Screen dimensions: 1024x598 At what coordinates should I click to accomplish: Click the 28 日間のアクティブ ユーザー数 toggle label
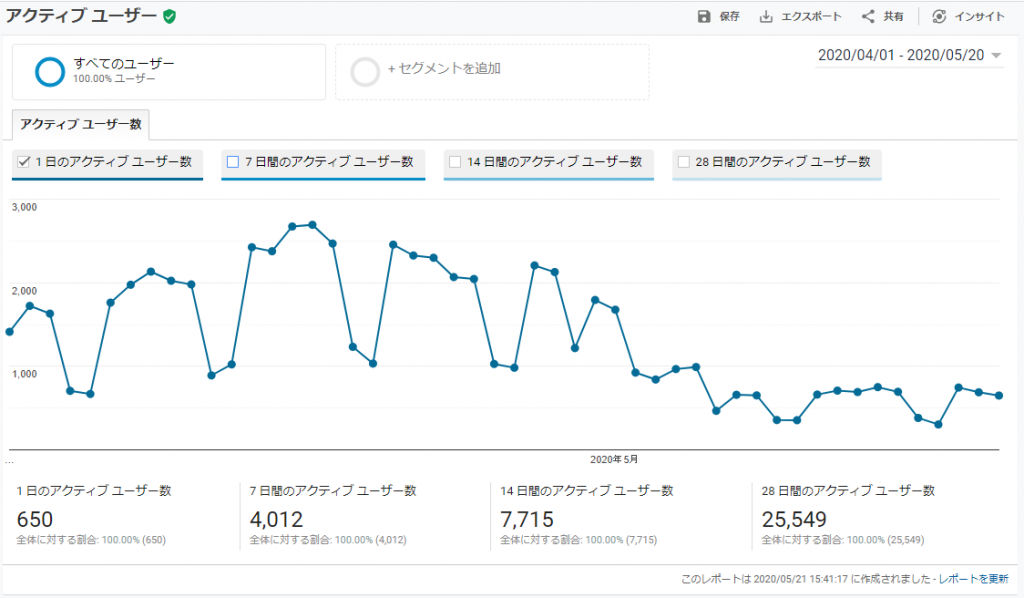click(x=782, y=162)
